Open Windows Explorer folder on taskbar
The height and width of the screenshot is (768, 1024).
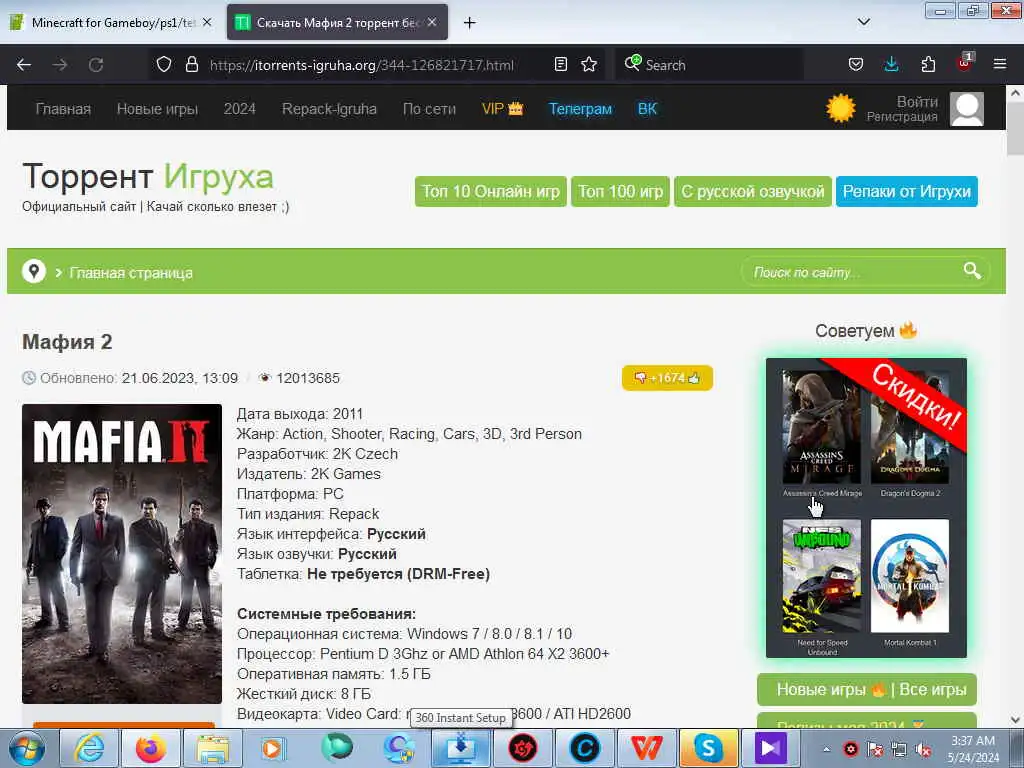click(x=212, y=748)
